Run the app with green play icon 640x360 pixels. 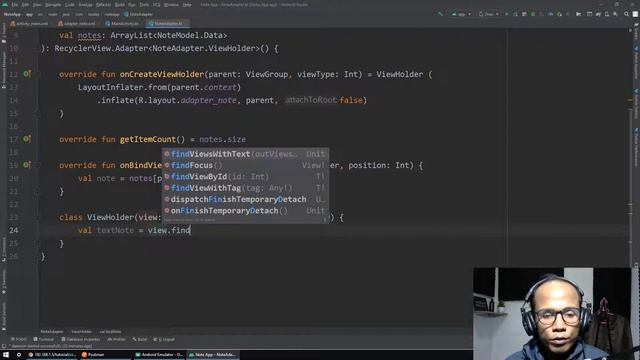click(507, 14)
